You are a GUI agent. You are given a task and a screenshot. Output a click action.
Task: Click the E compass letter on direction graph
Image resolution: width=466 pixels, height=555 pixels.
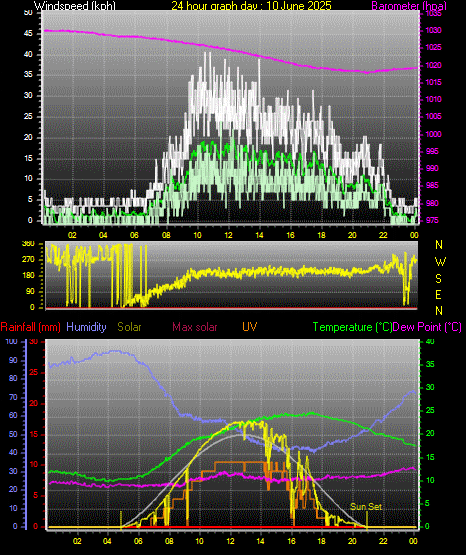[x=438, y=294]
